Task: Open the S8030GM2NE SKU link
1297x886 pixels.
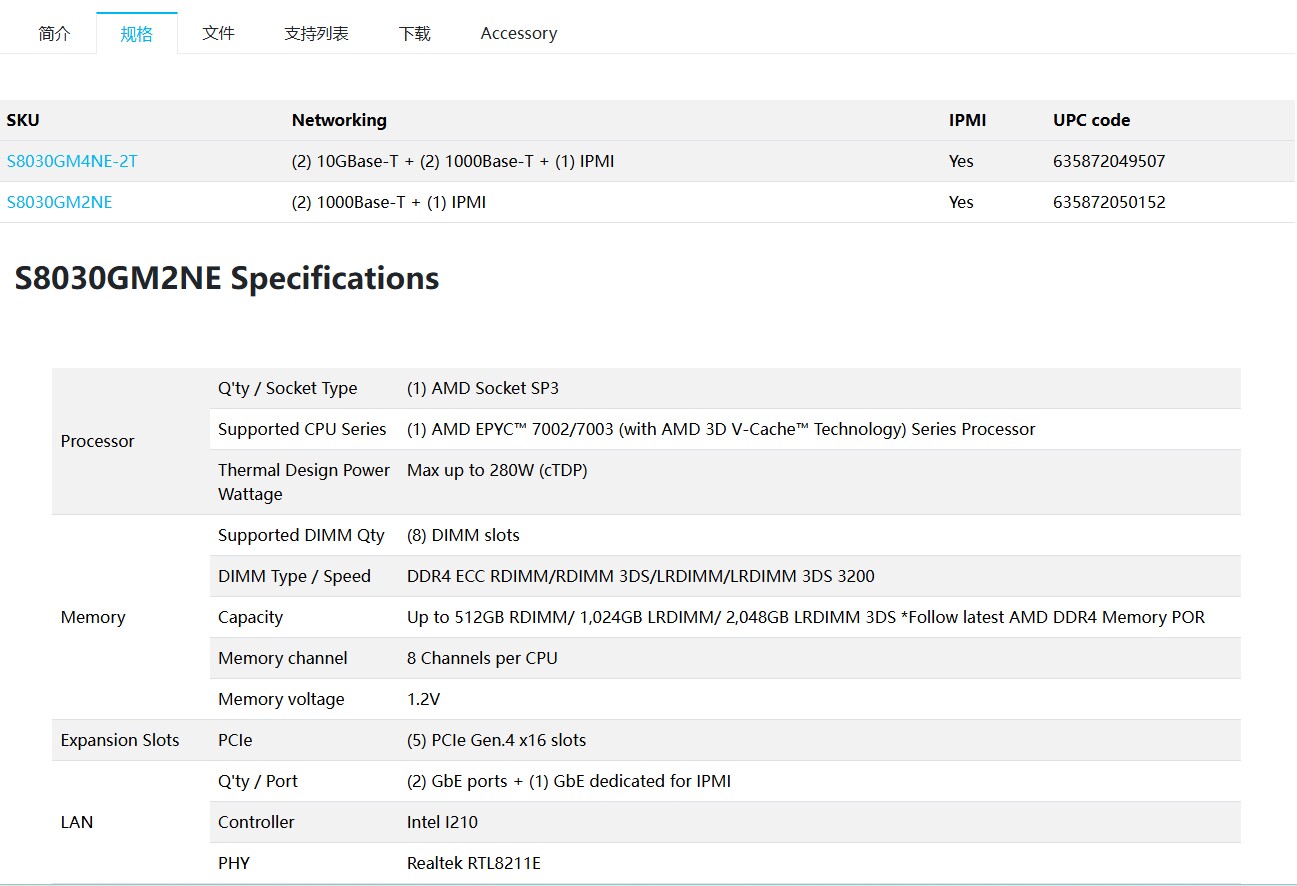Action: 59,202
